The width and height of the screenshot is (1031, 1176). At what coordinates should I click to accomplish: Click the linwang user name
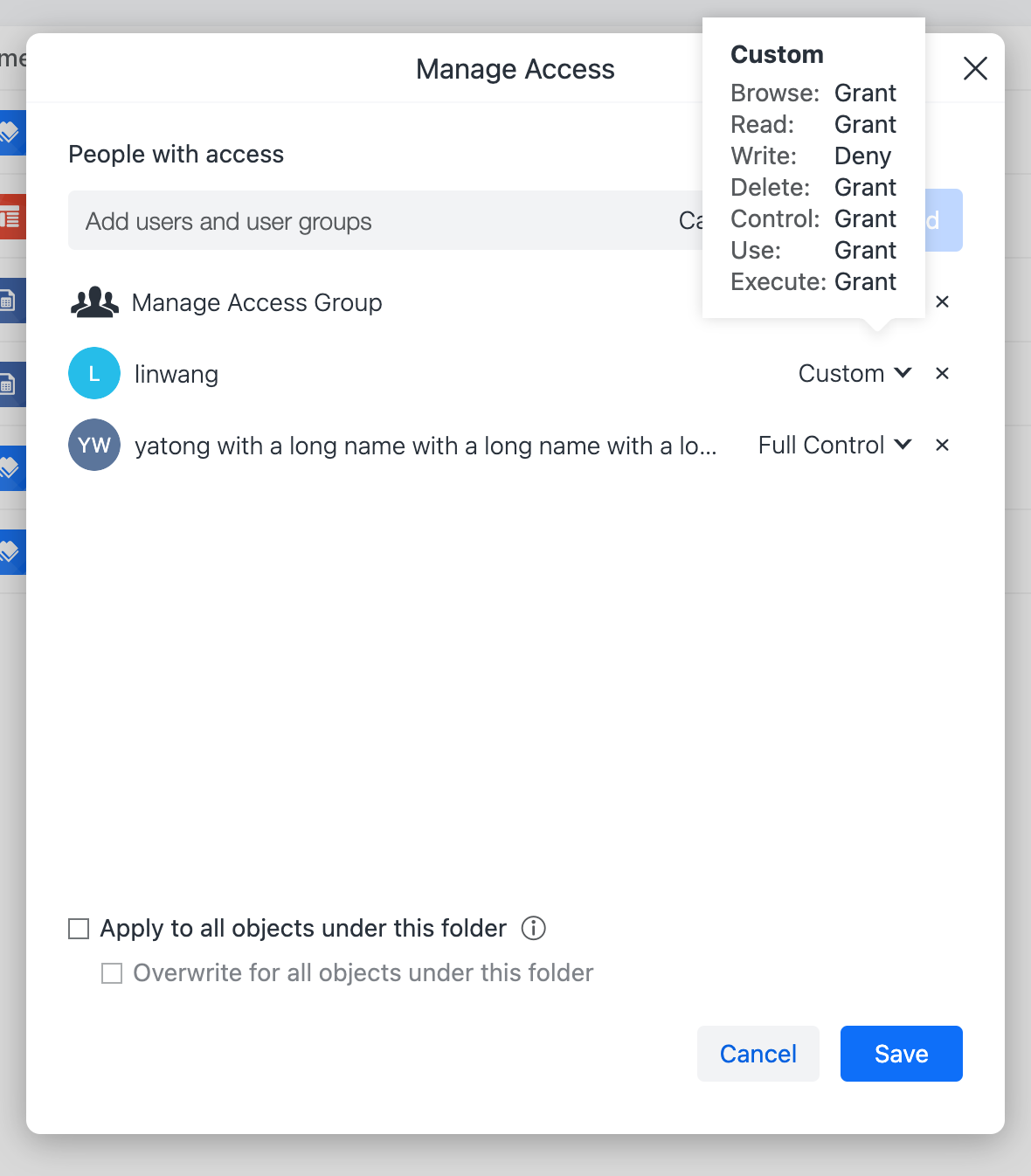tap(176, 374)
